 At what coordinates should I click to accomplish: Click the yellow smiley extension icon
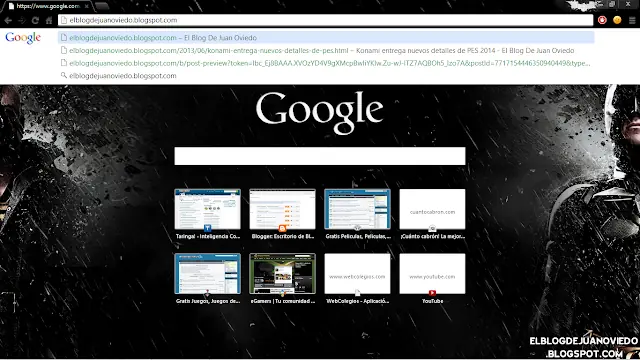coord(617,20)
